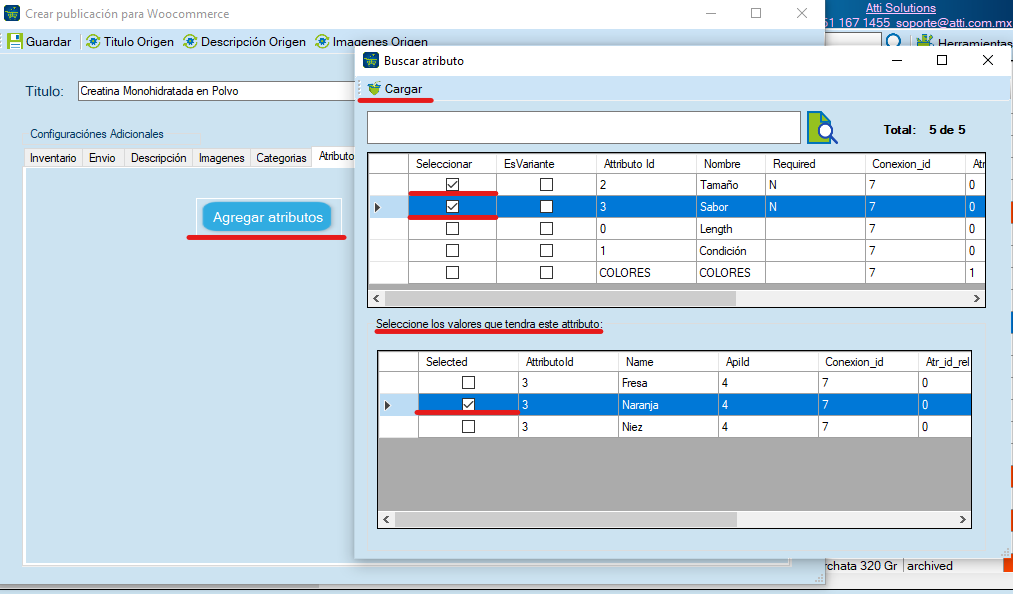Click the values grid scroll left arrow
This screenshot has width=1013, height=594.
386,520
